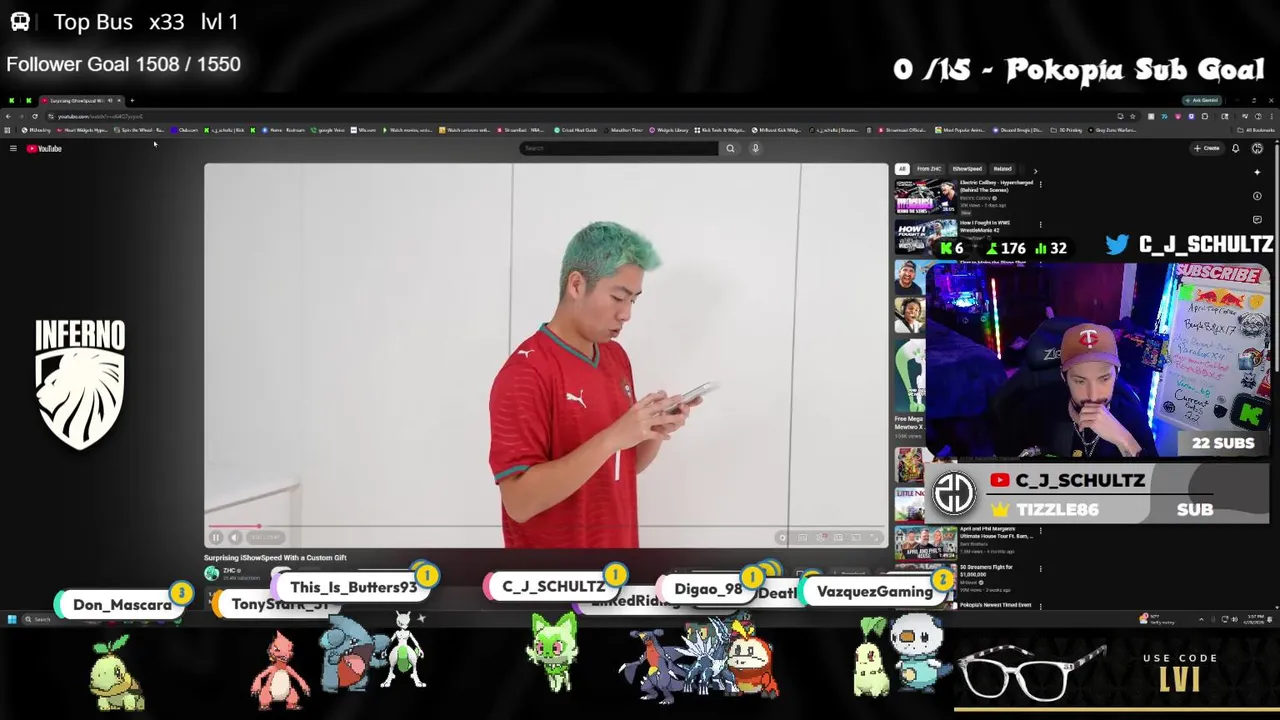Advance filter chips with the right chevron
Screen dimensions: 1280x720
[x=1035, y=170]
